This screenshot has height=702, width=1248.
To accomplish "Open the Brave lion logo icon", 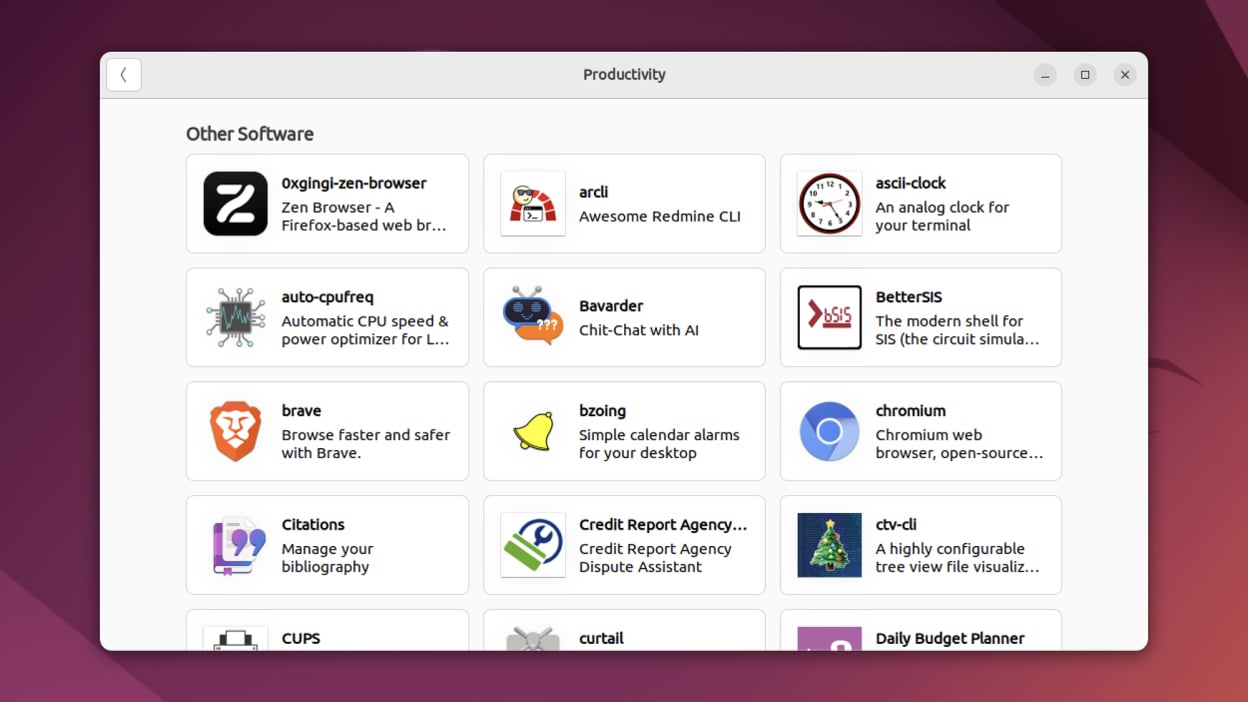I will [235, 432].
